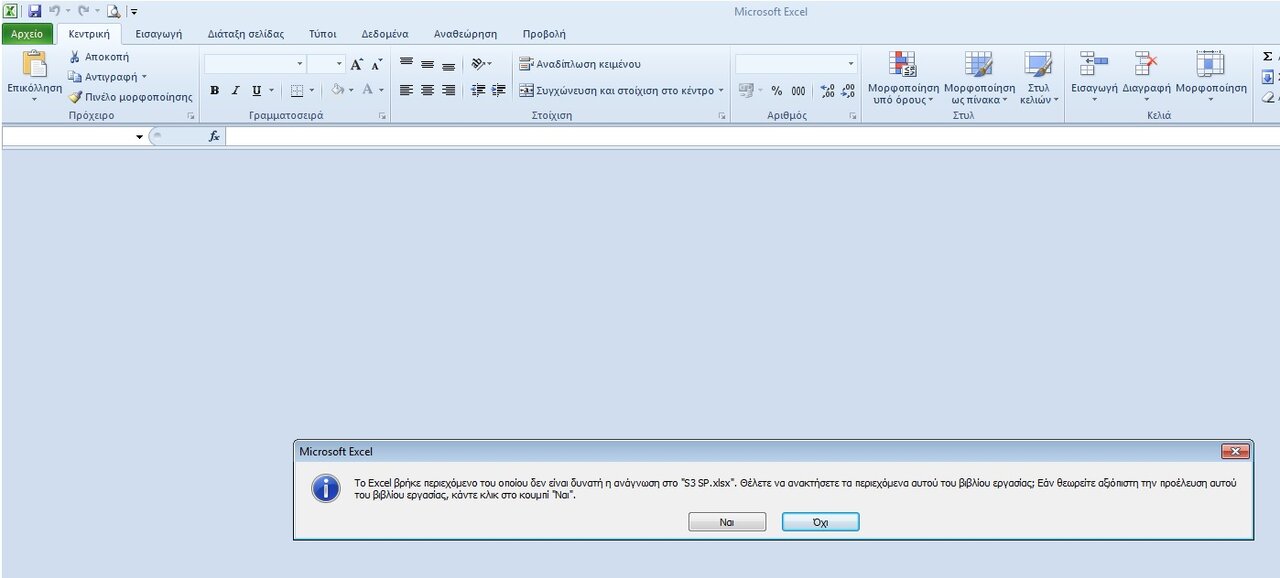Open Στυλ κελιών cell styles
The height and width of the screenshot is (578, 1280).
pyautogui.click(x=1039, y=78)
